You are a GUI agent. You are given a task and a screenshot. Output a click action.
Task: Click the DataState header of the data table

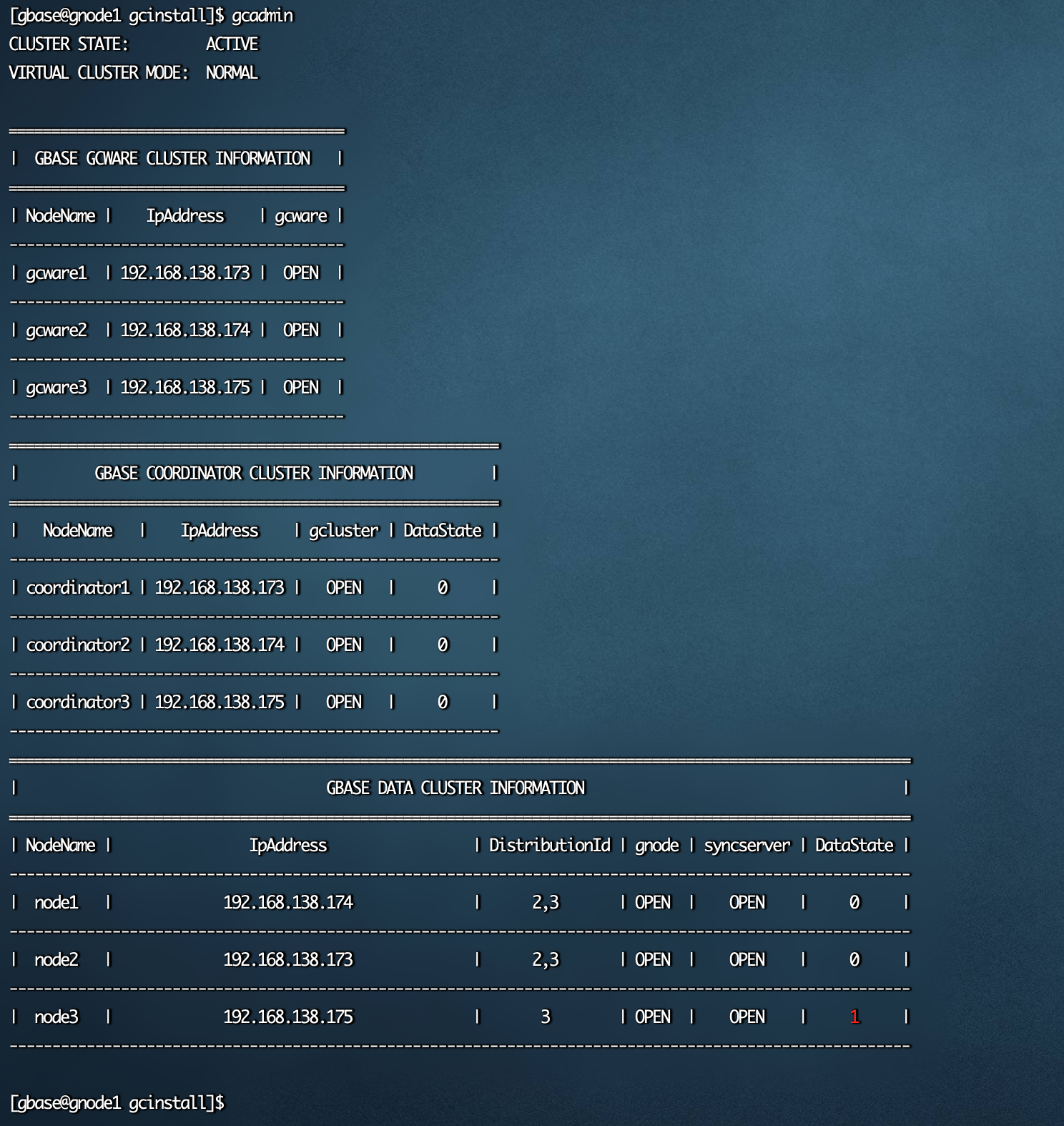click(854, 846)
